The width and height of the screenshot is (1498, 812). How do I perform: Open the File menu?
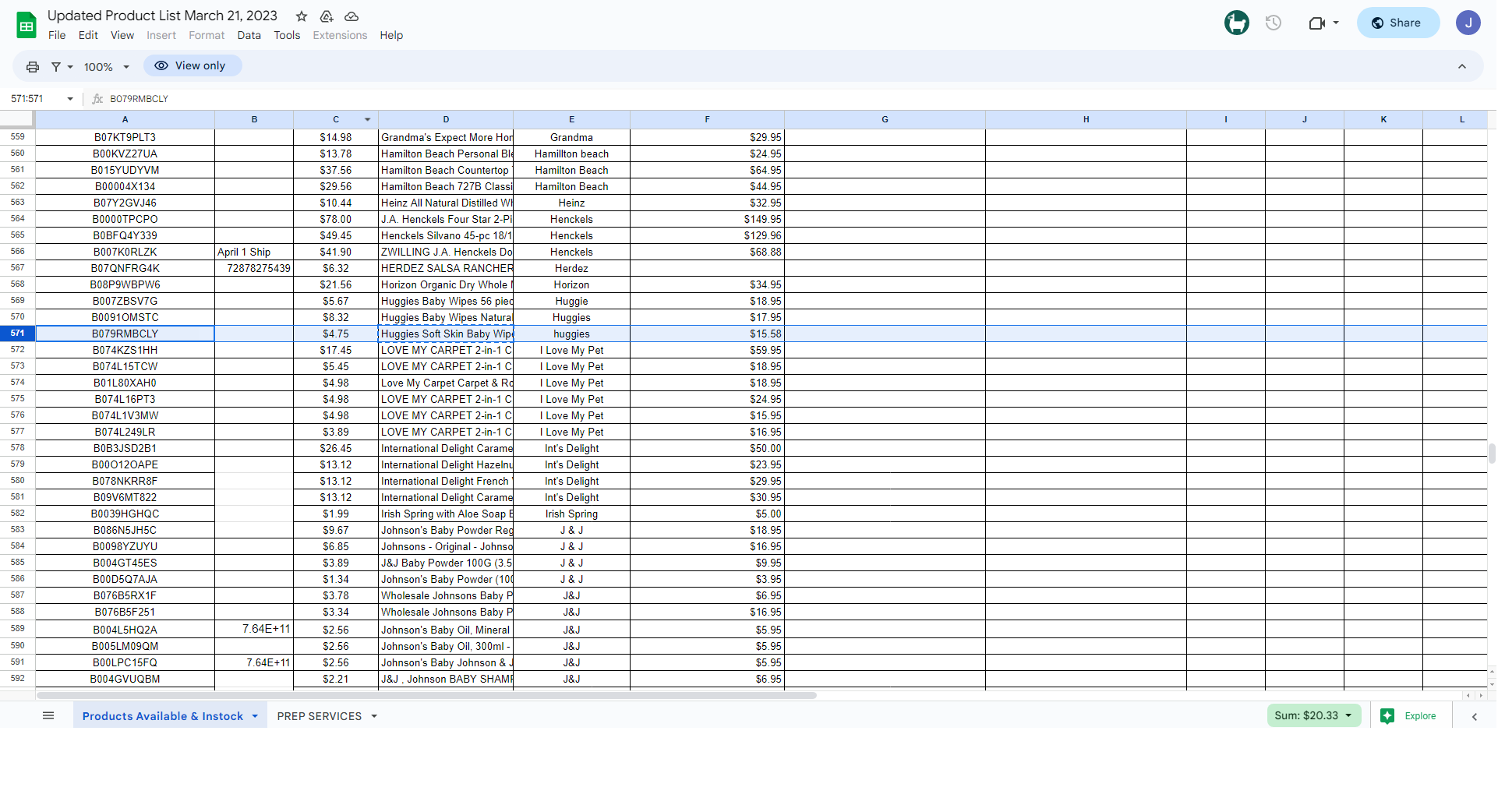click(57, 36)
